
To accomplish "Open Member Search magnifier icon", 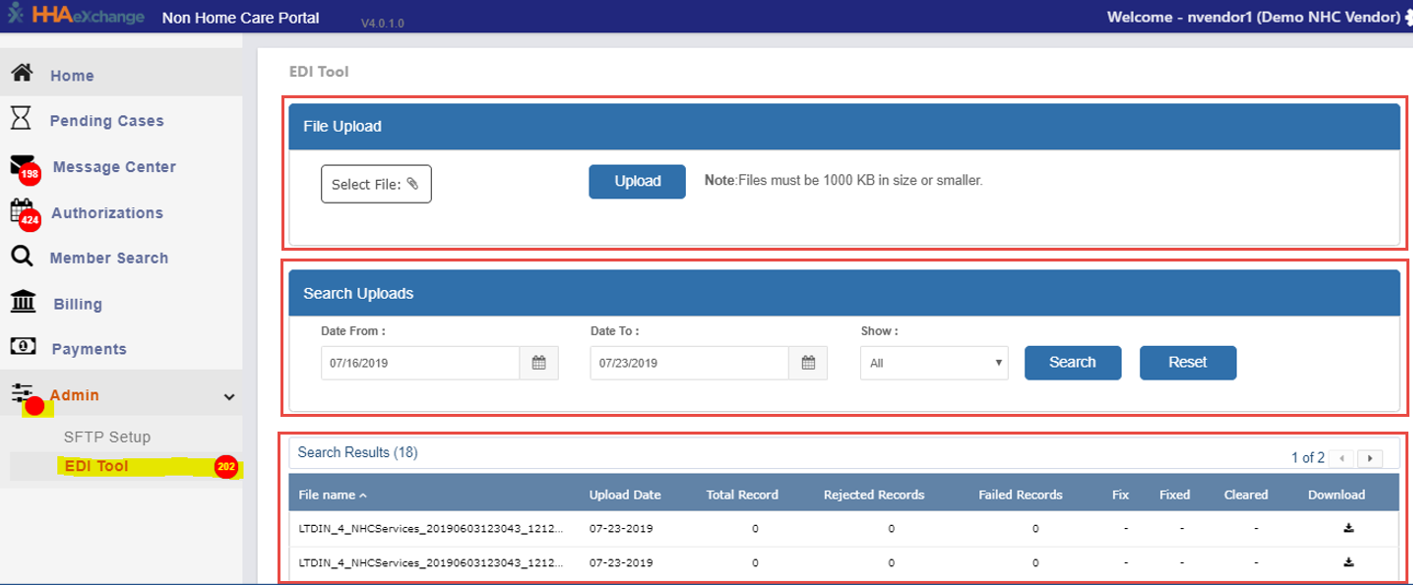I will (x=22, y=256).
